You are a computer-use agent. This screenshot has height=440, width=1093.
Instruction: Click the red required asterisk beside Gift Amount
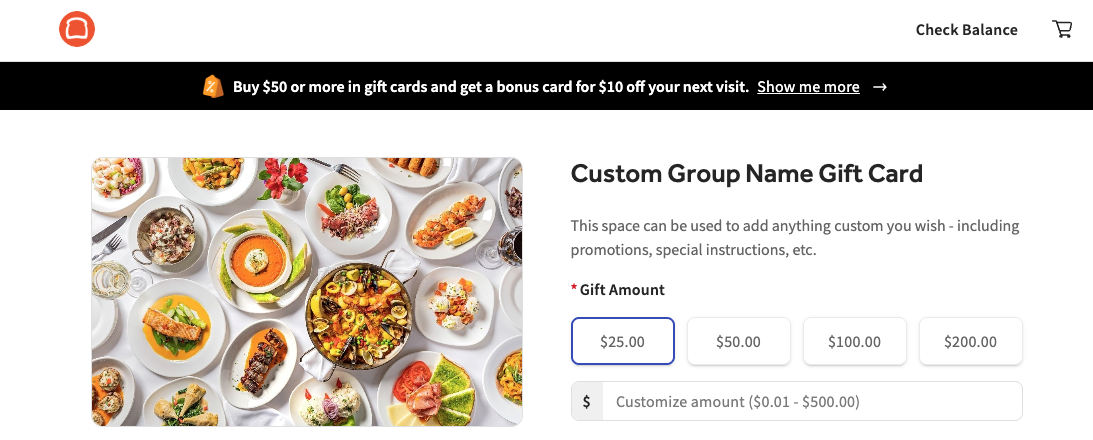pos(574,290)
